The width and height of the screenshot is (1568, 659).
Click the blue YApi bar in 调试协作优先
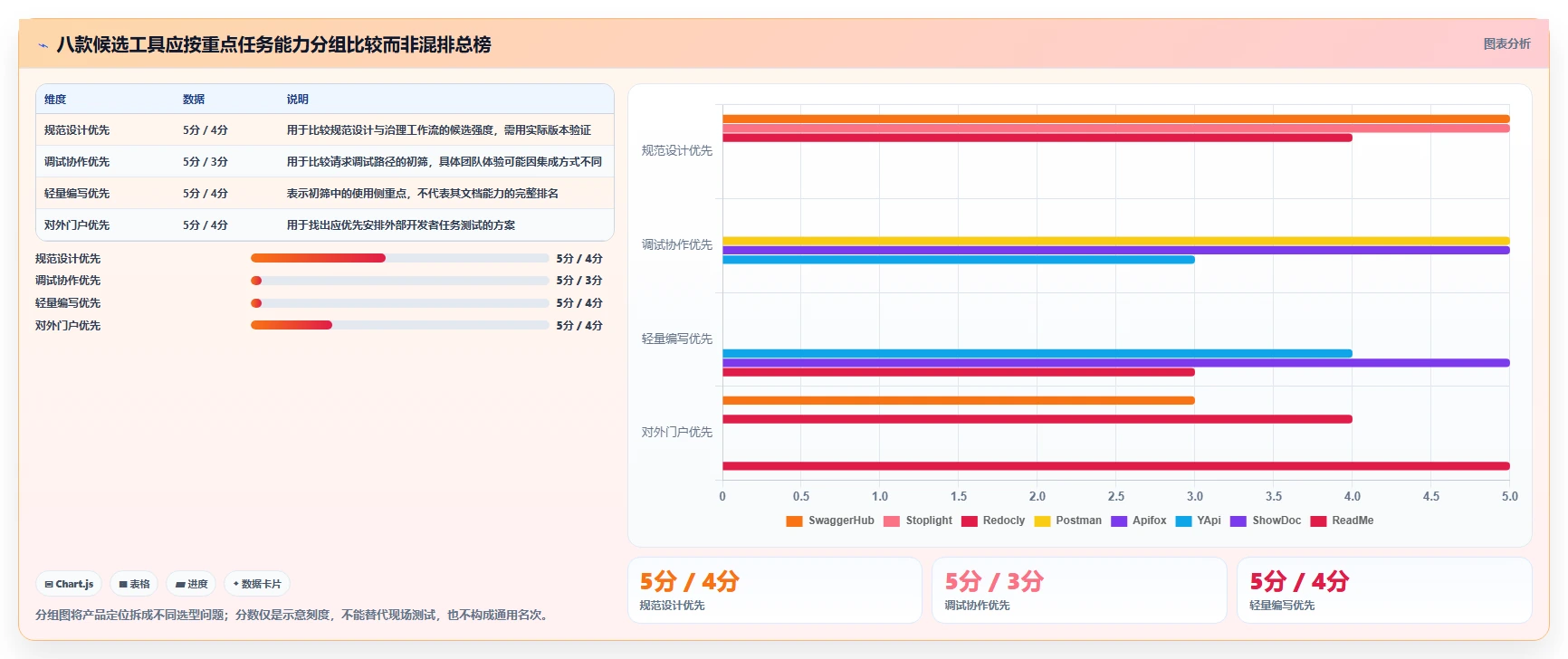(958, 260)
